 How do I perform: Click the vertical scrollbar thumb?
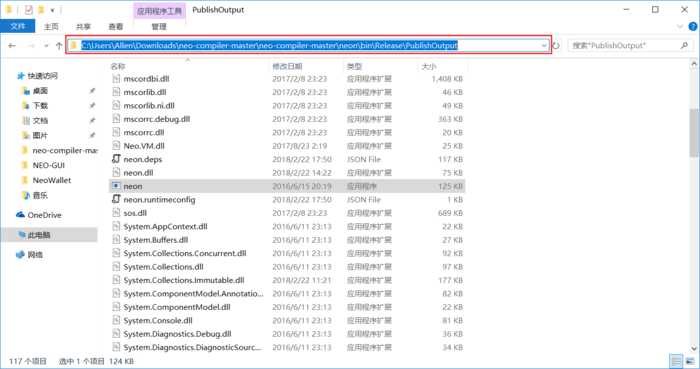pyautogui.click(x=694, y=133)
